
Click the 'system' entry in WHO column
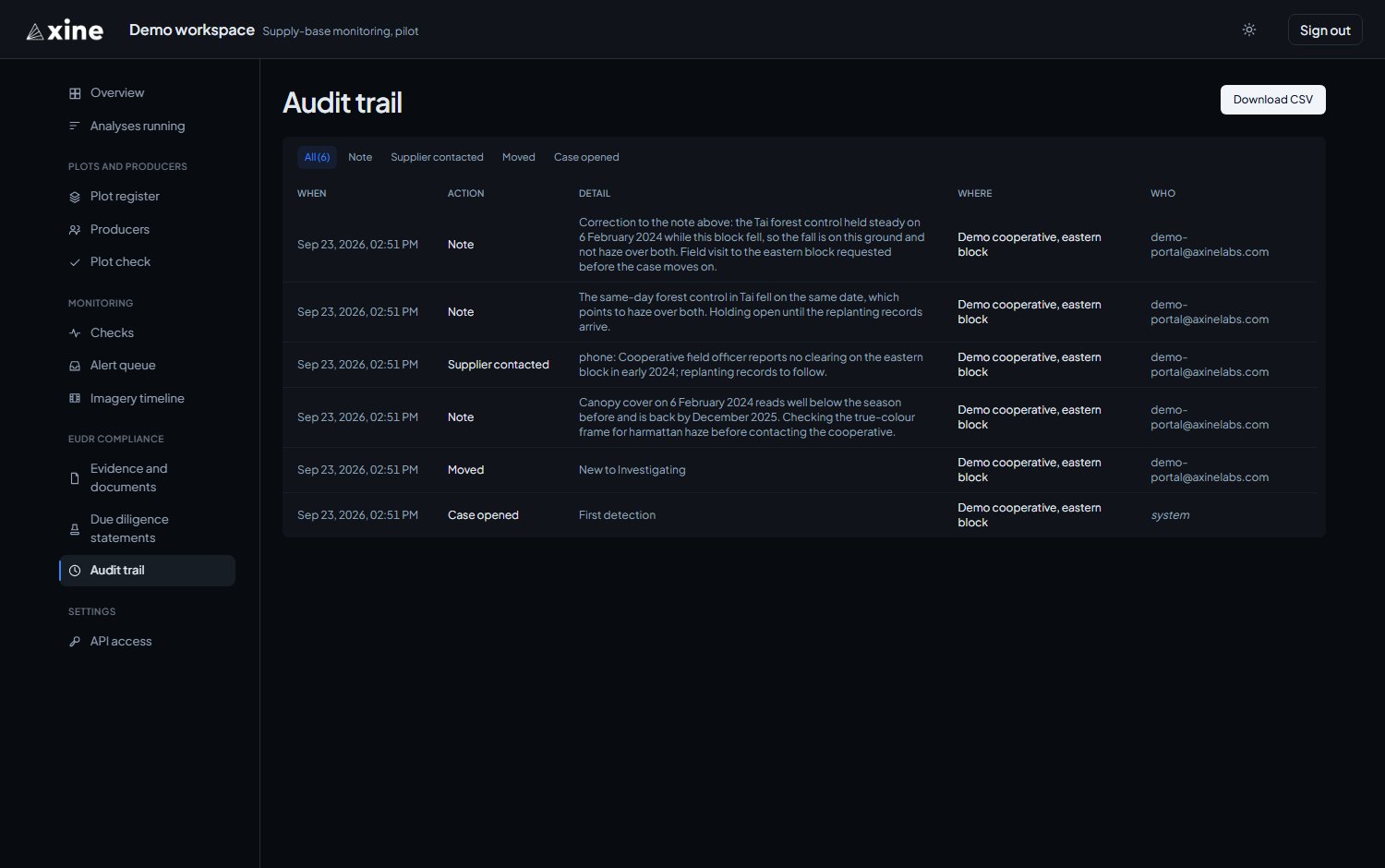[x=1170, y=515]
